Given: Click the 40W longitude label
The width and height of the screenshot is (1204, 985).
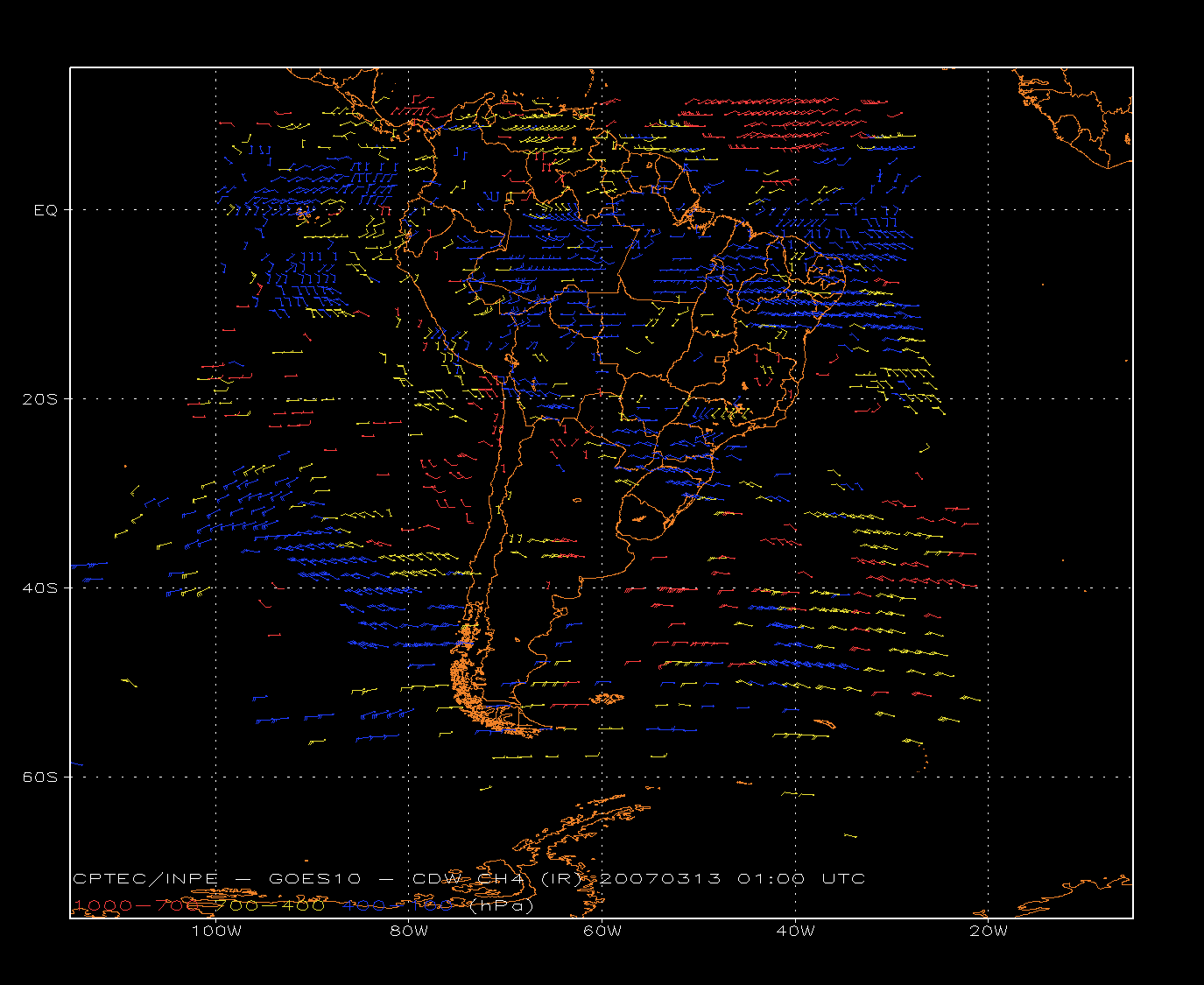Looking at the screenshot, I should [796, 932].
